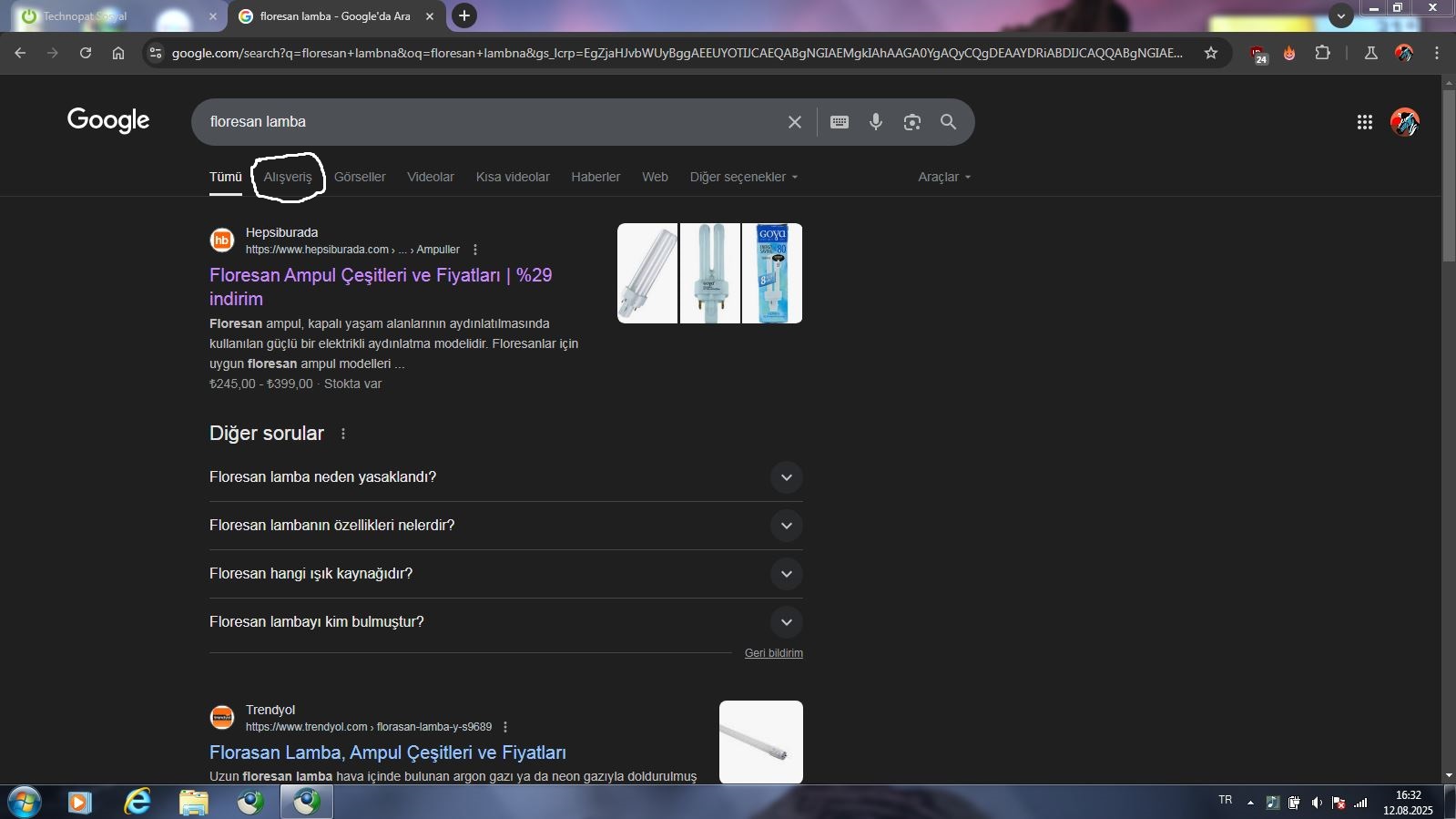Open a new browser tab
The height and width of the screenshot is (819, 1456).
[464, 15]
